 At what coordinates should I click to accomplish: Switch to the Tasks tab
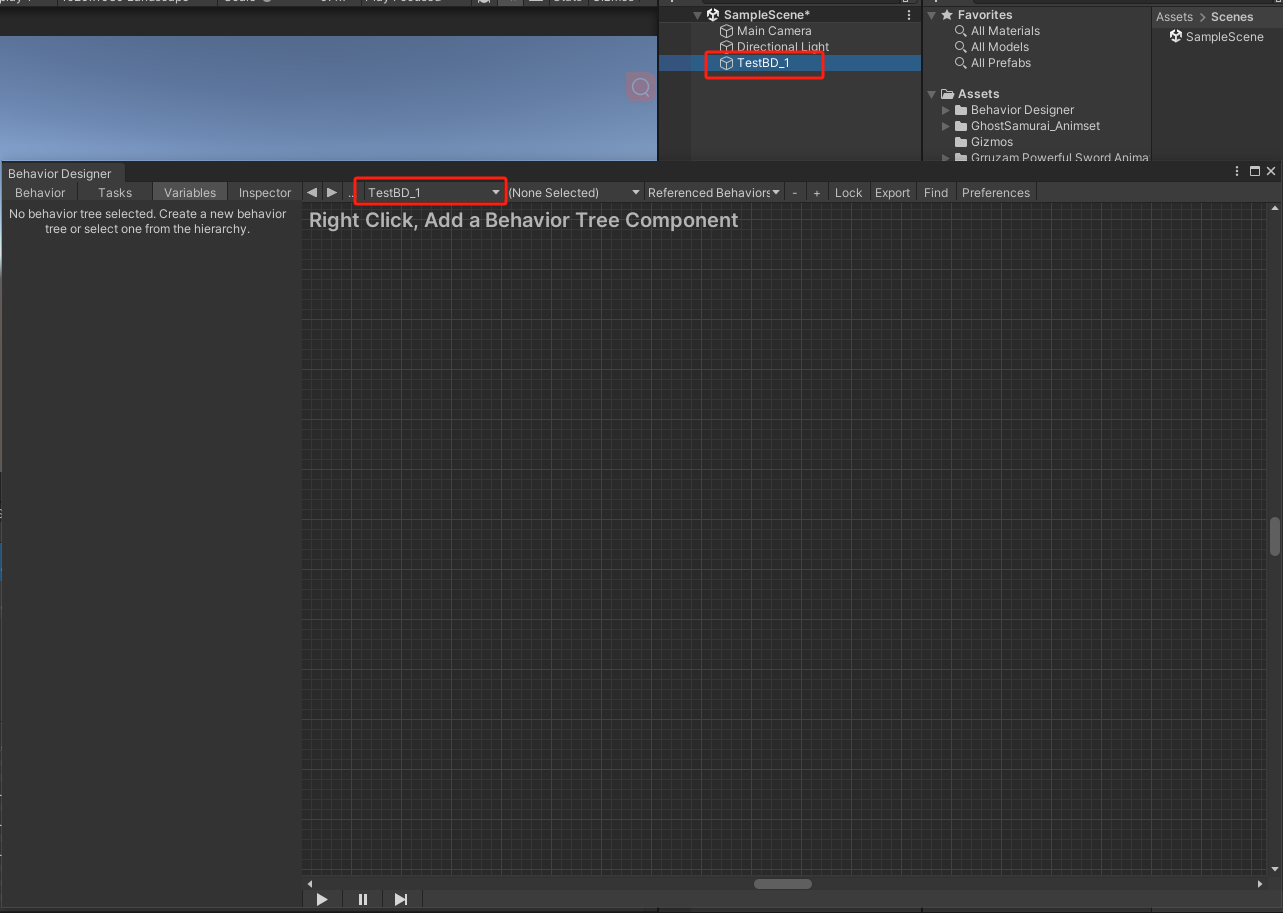115,192
